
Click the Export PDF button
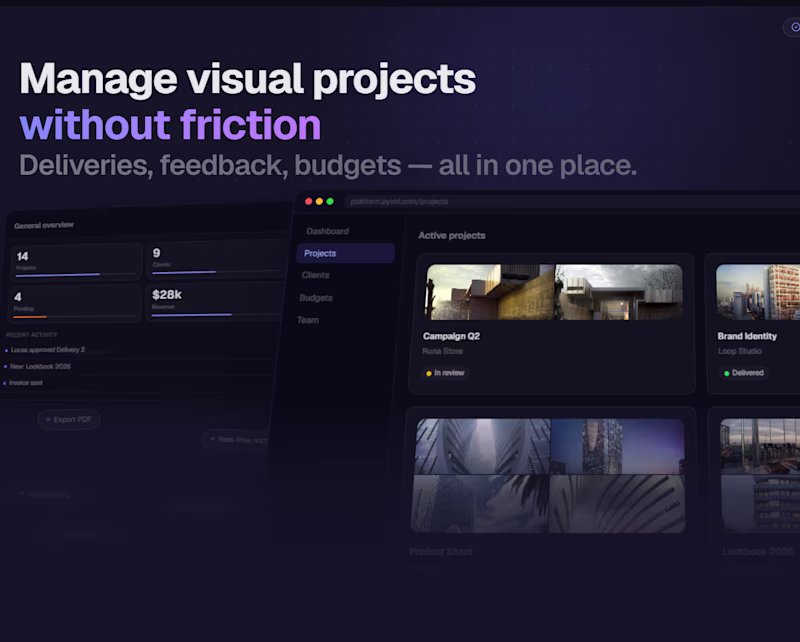click(x=68, y=419)
